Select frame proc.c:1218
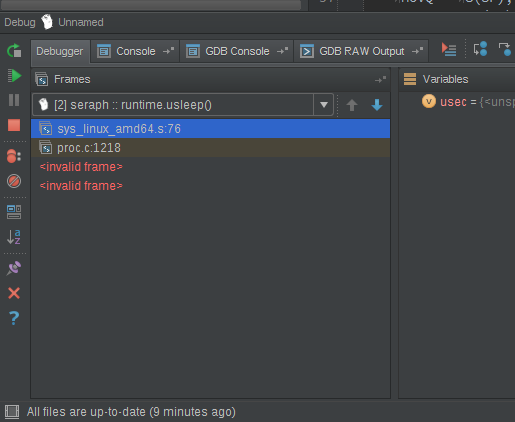This screenshot has width=515, height=422. (x=210, y=148)
